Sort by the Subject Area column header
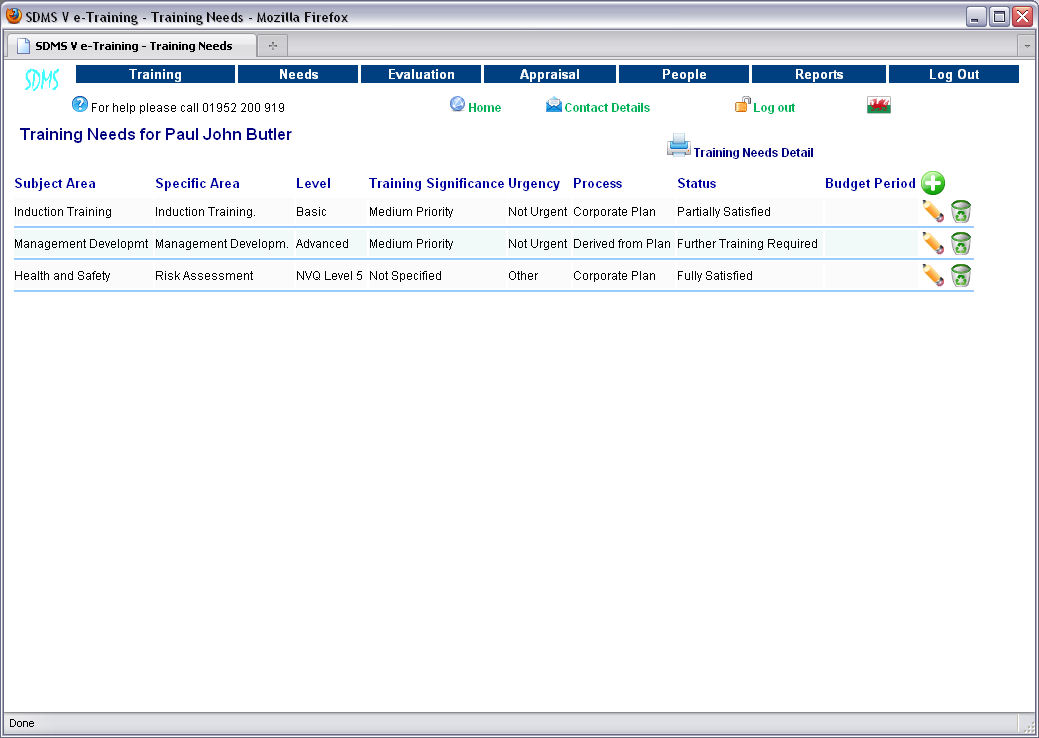The height and width of the screenshot is (738, 1039). pyautogui.click(x=55, y=184)
